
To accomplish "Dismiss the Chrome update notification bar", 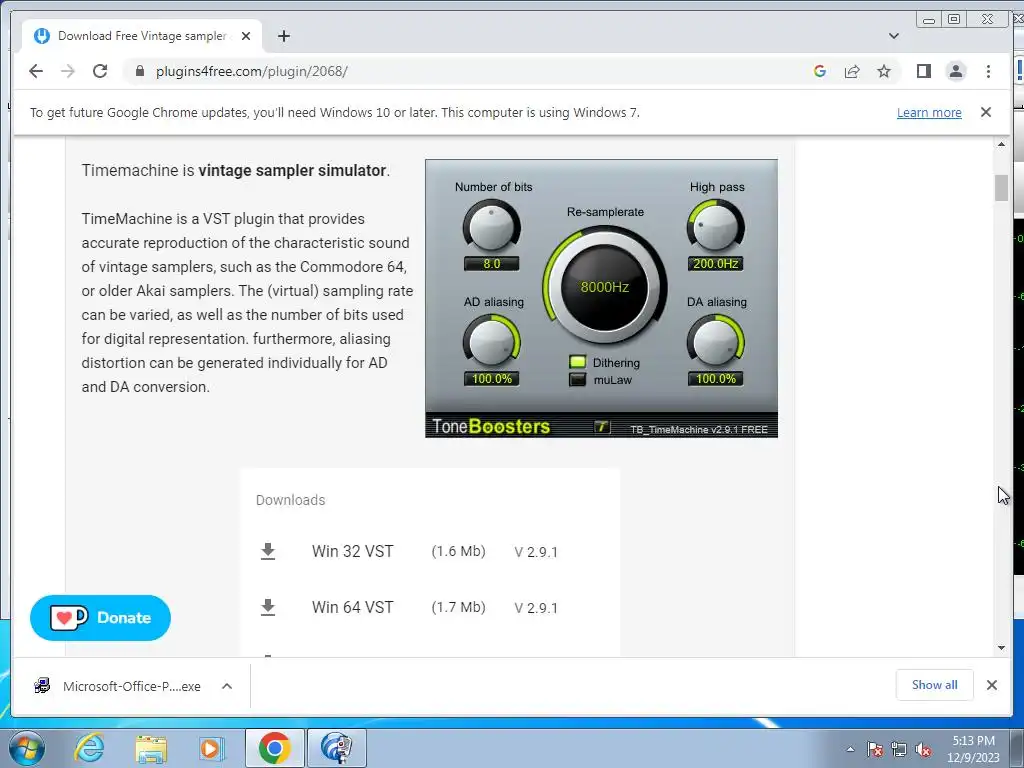I will click(x=985, y=112).
